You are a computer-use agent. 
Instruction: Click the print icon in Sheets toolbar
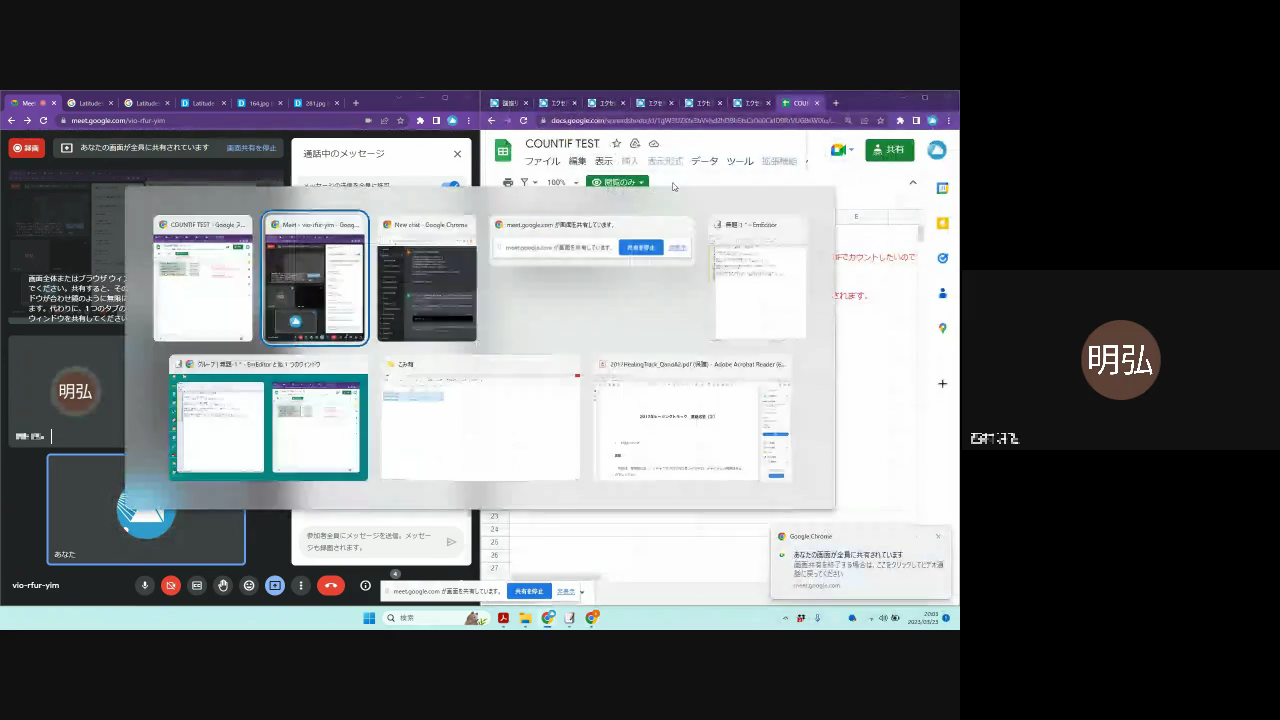click(508, 182)
